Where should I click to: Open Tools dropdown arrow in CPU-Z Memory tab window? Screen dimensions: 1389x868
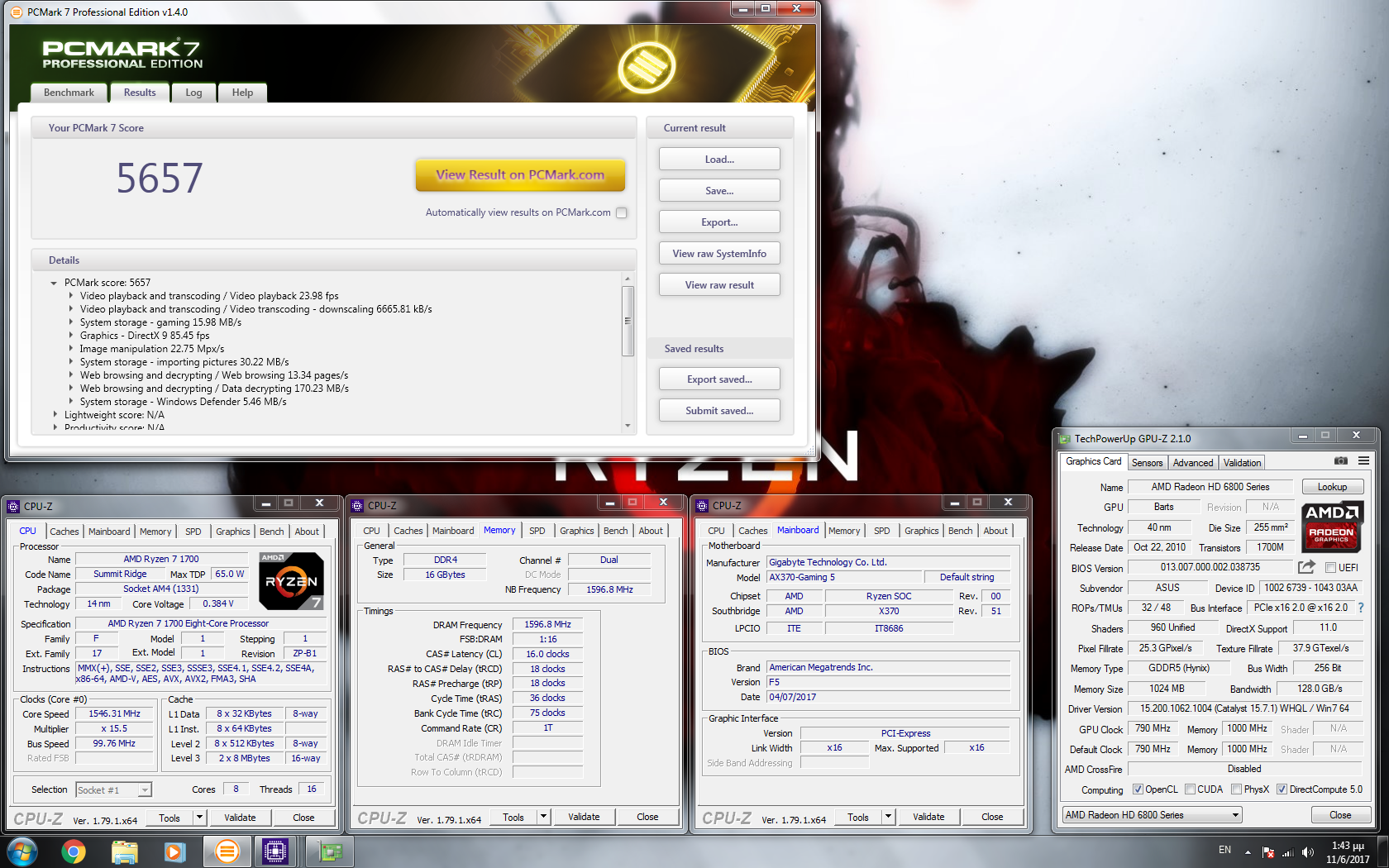click(543, 817)
